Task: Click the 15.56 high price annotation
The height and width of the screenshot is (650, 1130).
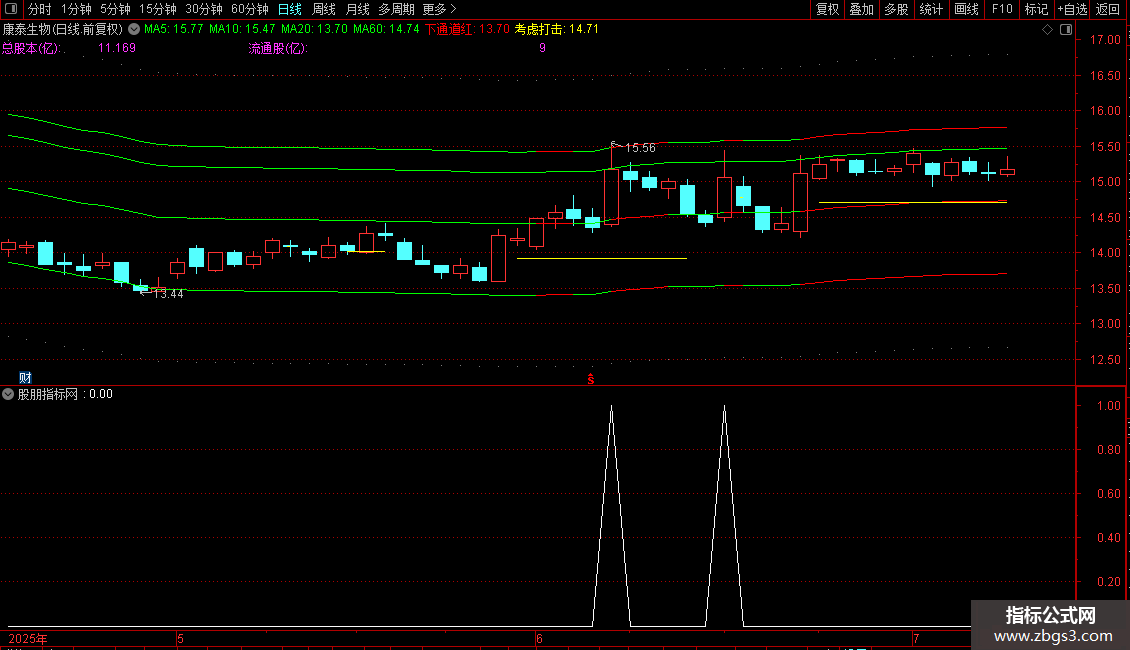Action: point(640,148)
